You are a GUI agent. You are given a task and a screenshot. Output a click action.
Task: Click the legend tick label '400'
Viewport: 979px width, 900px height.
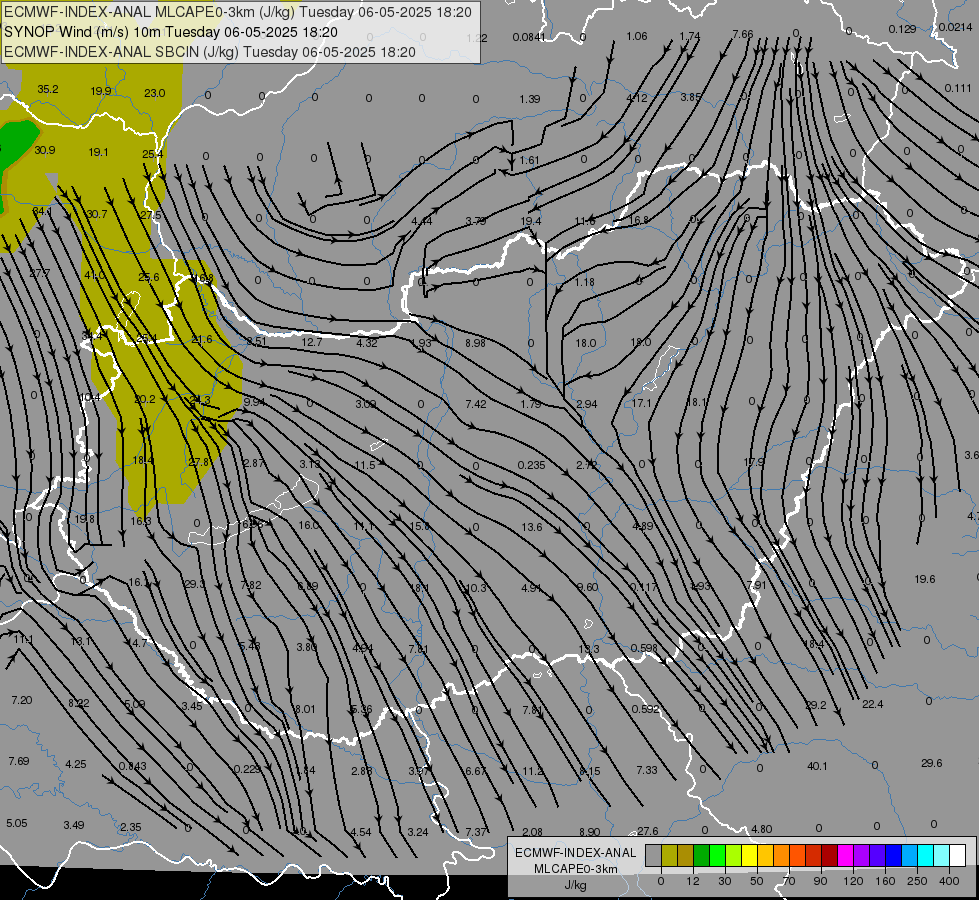[949, 881]
